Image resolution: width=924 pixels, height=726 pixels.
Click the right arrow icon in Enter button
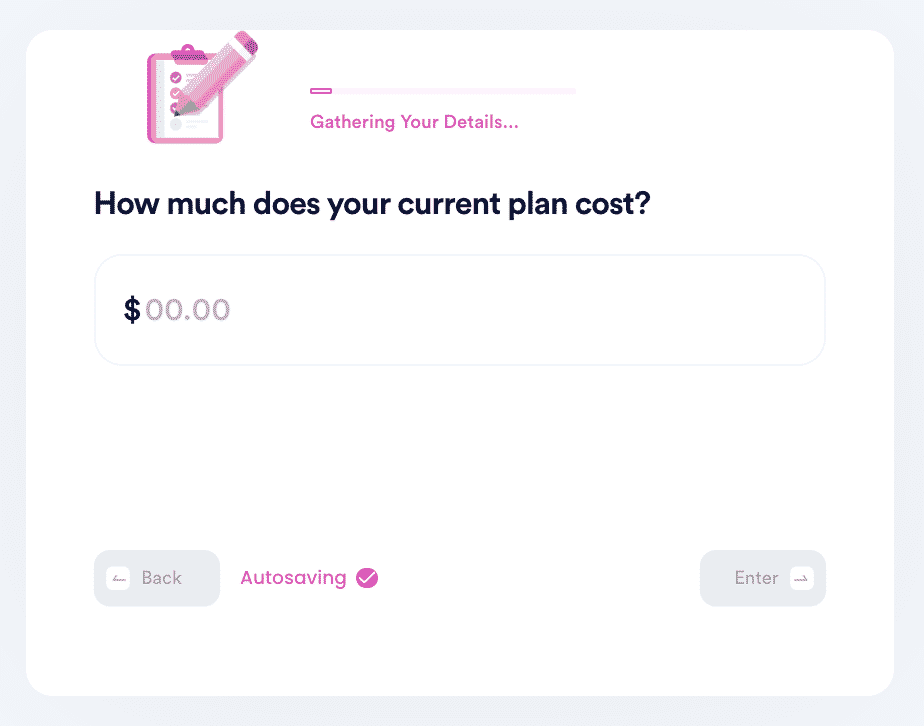[801, 578]
